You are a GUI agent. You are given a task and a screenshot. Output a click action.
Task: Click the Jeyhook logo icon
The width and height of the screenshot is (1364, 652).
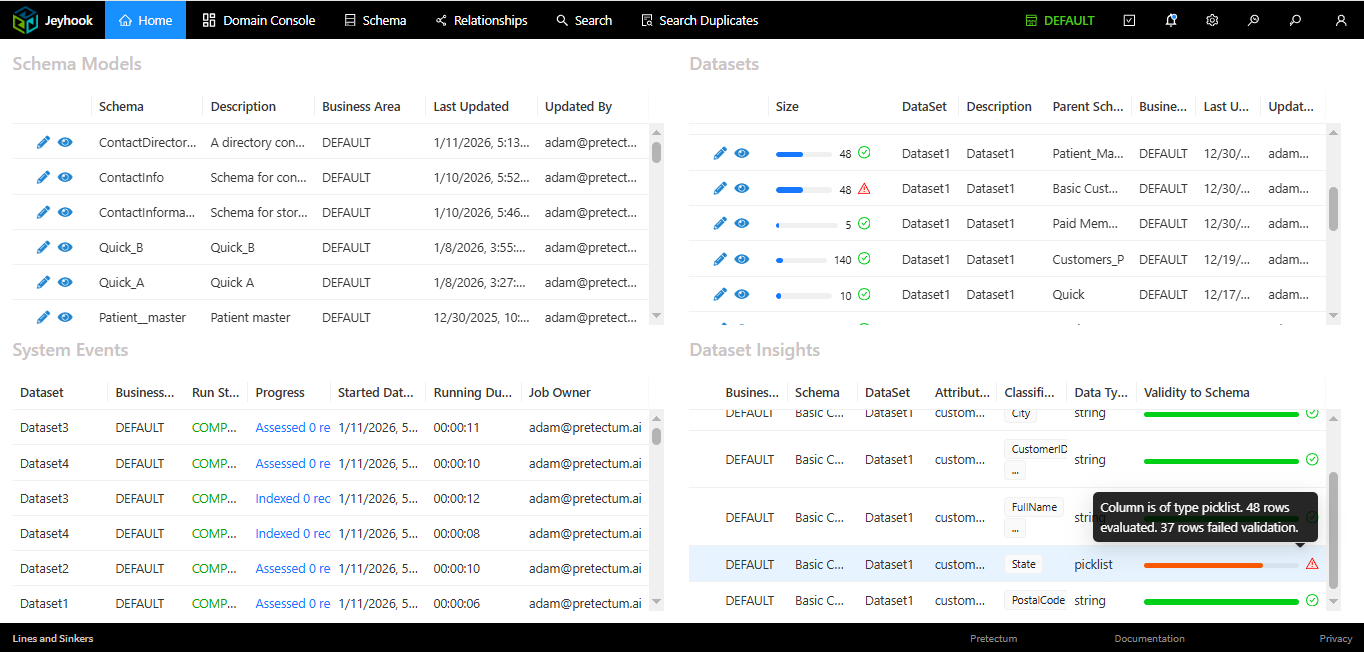[x=25, y=19]
